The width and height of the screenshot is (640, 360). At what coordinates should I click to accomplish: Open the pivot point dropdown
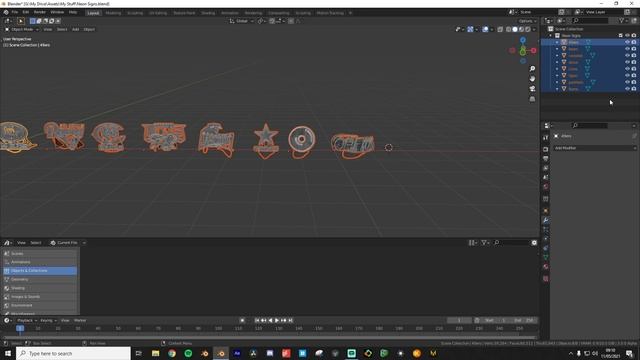pyautogui.click(x=261, y=21)
